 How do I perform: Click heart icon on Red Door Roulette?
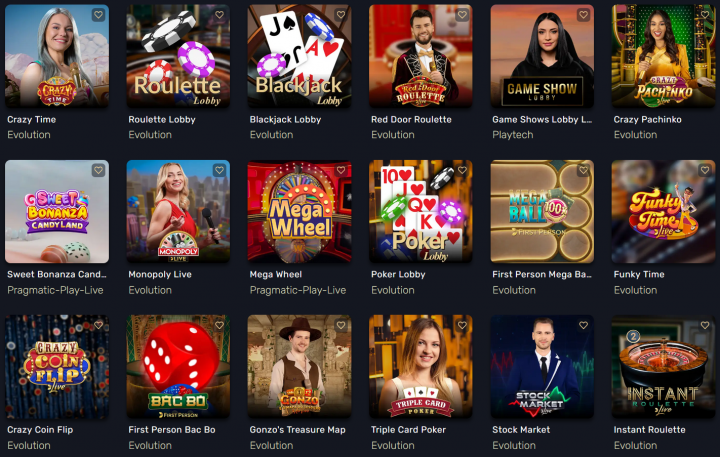(x=462, y=15)
